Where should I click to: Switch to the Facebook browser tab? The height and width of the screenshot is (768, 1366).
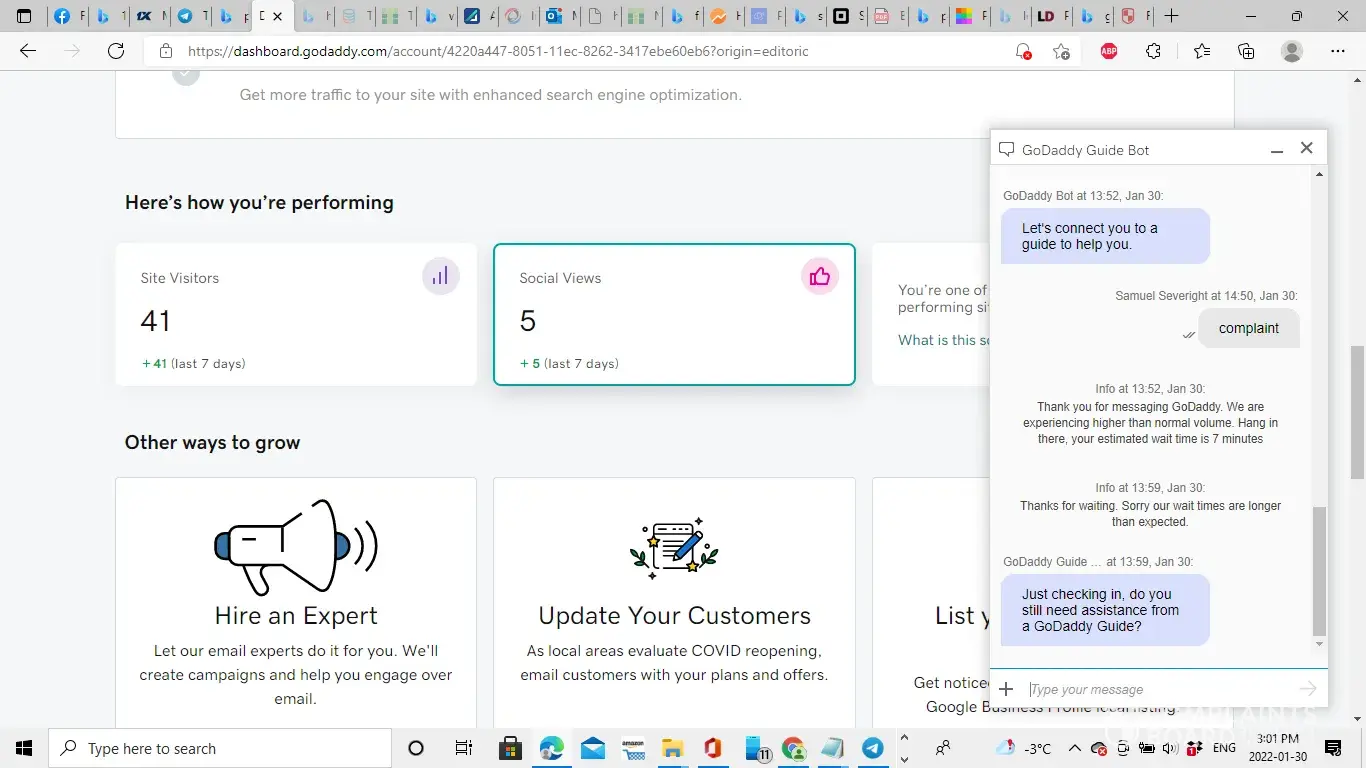click(x=64, y=16)
